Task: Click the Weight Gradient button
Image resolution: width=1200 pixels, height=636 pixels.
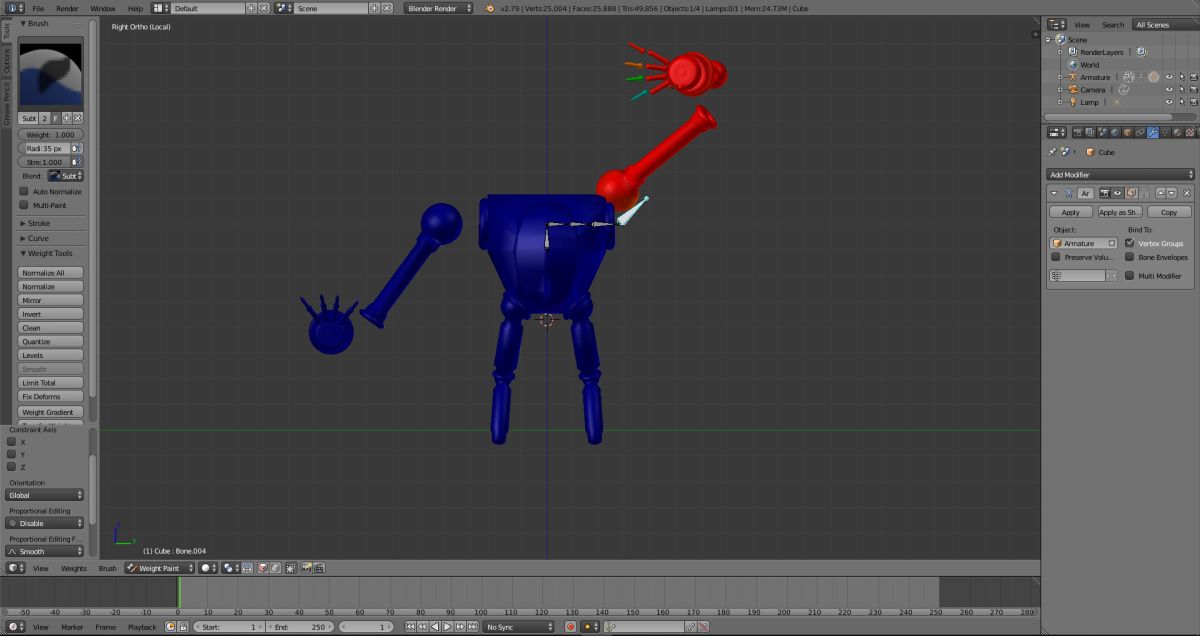Action: pos(50,412)
